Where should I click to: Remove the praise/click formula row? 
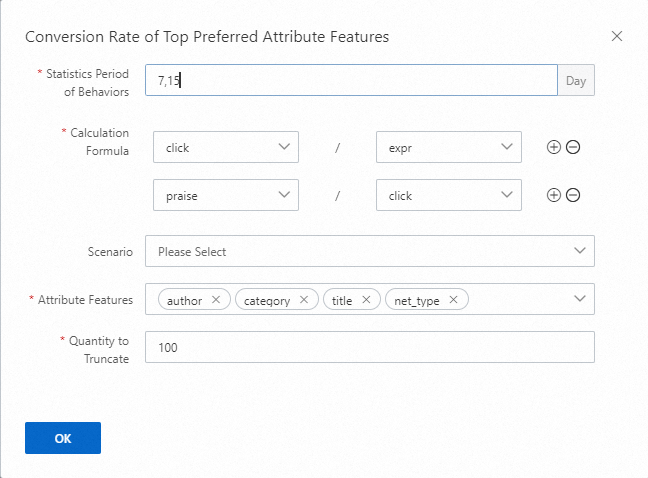coord(573,195)
